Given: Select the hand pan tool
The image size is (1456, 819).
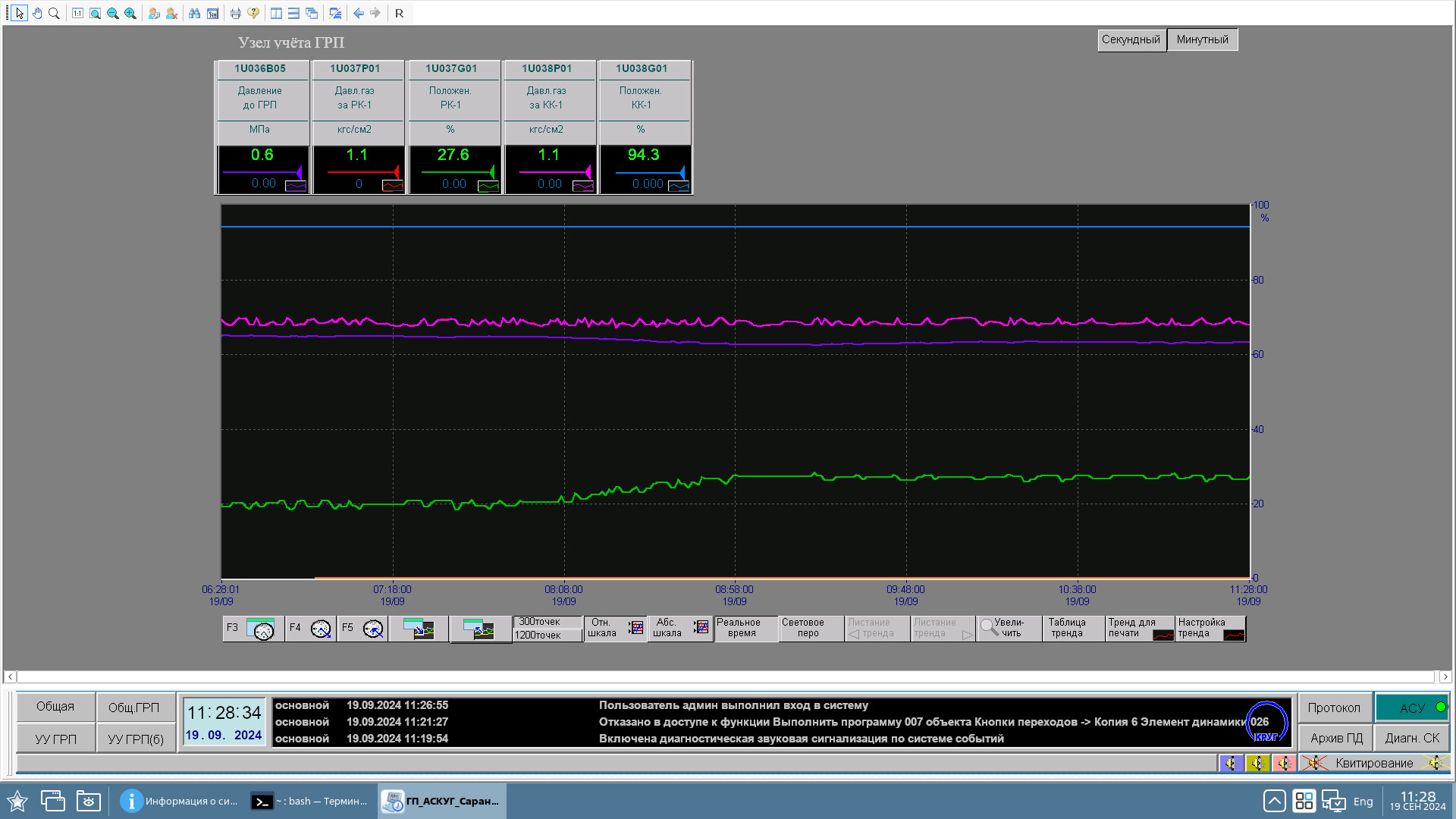Looking at the screenshot, I should (x=36, y=13).
